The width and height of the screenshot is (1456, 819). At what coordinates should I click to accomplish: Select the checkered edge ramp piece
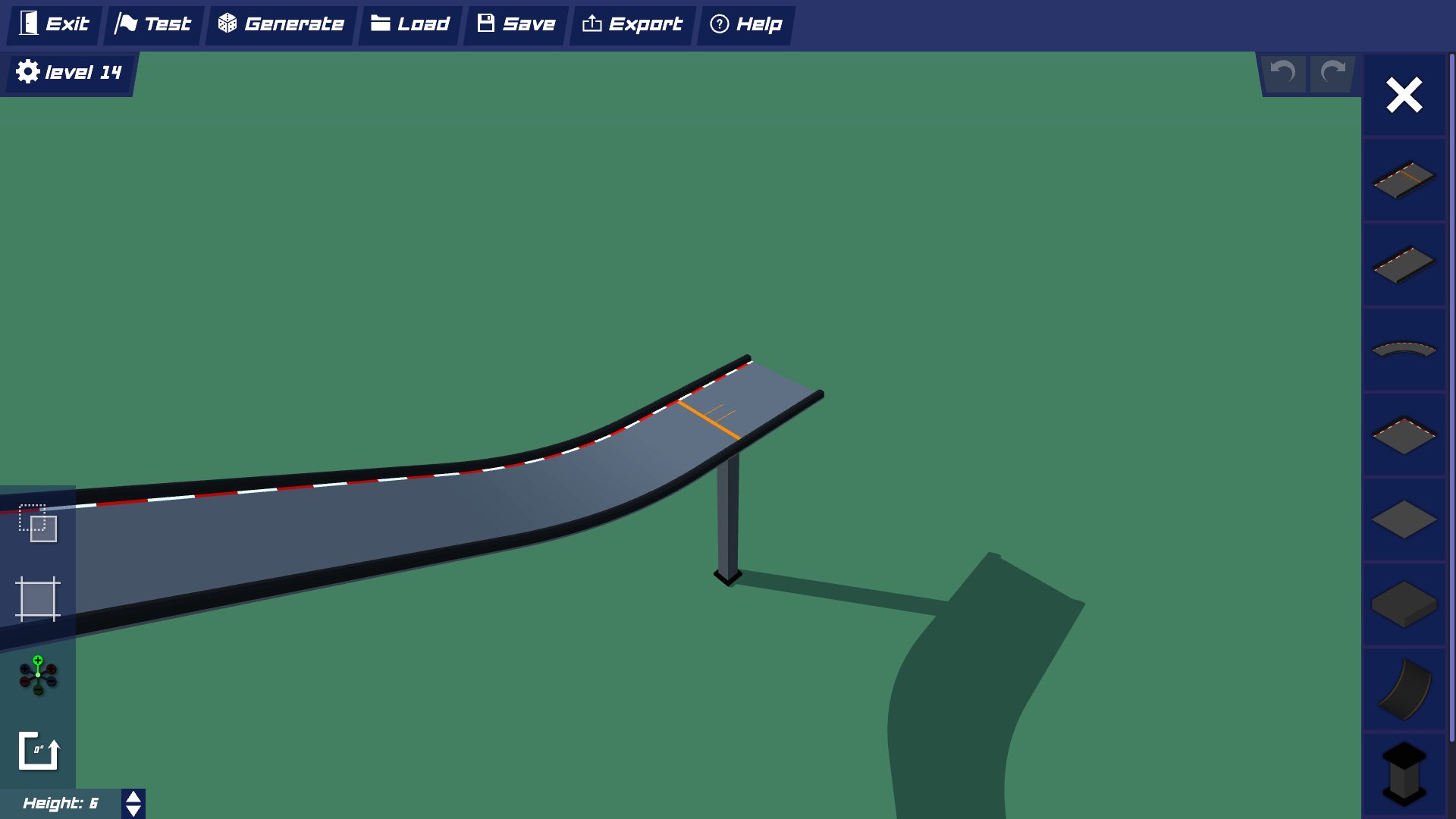pyautogui.click(x=1403, y=434)
